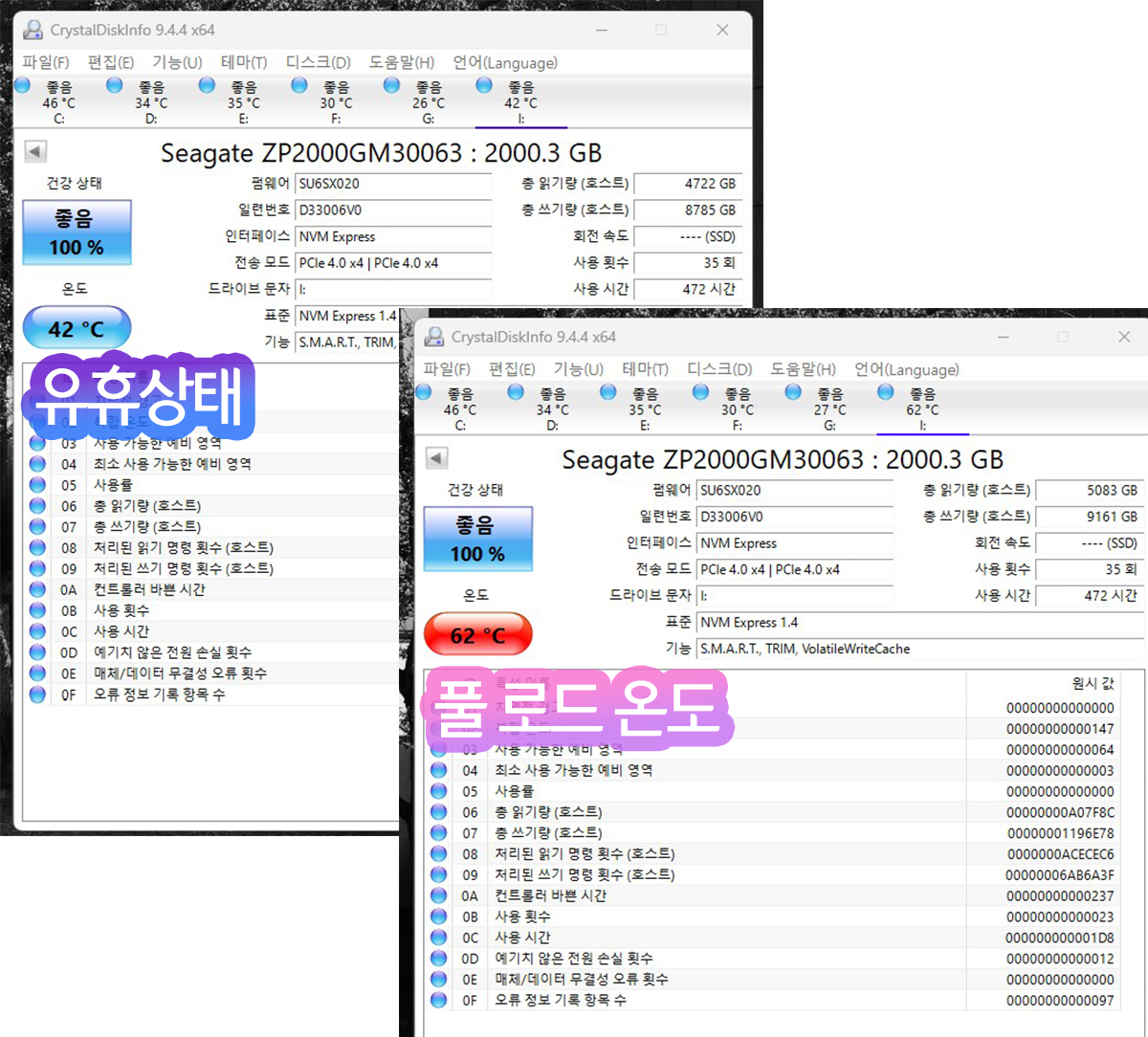Screen dimensions: 1148x1037
Task: Open 디스크(D) menu in back window
Action: (x=319, y=62)
